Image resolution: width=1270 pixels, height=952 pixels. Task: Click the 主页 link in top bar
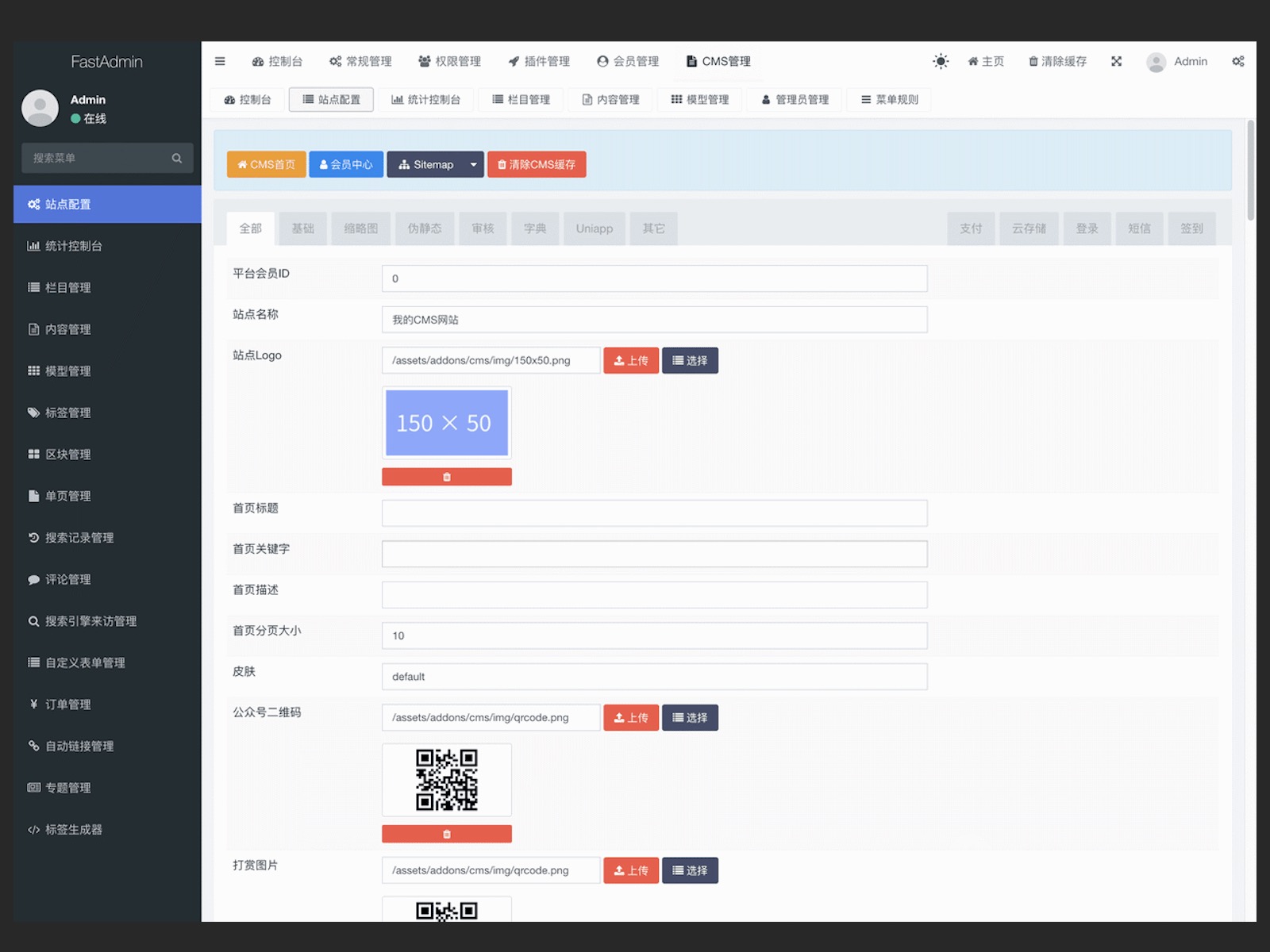[x=986, y=61]
